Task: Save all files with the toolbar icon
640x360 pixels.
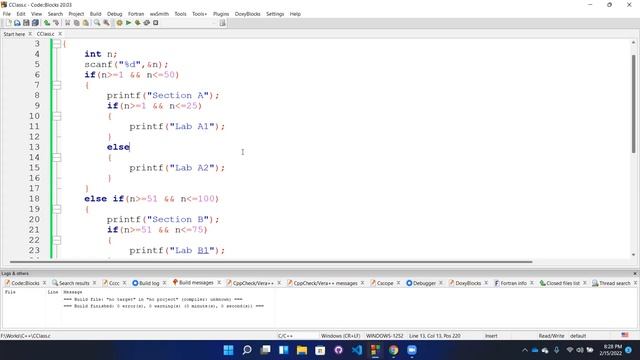Action: pyautogui.click(x=35, y=23)
